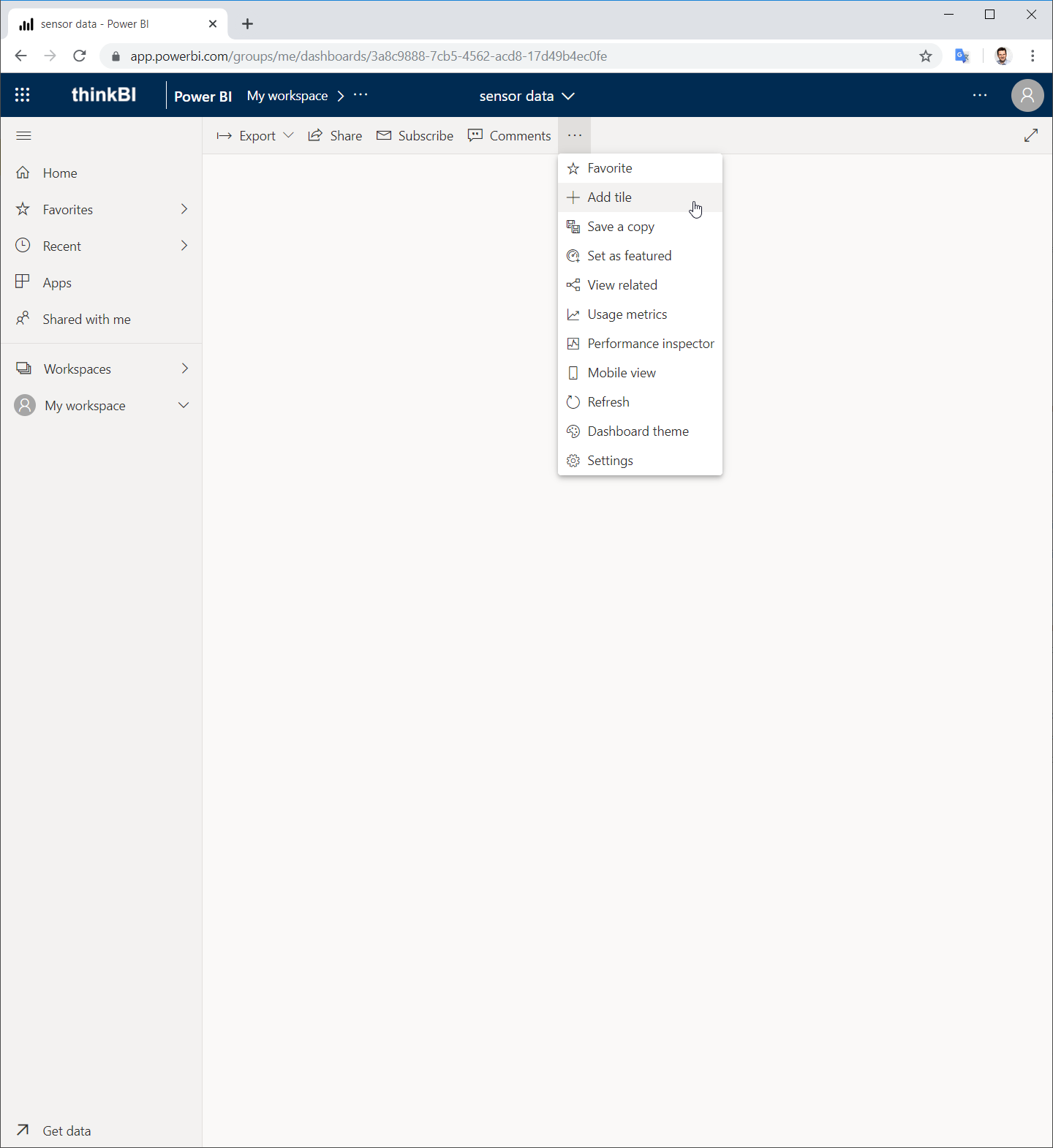Open the user profile avatar

1027,95
